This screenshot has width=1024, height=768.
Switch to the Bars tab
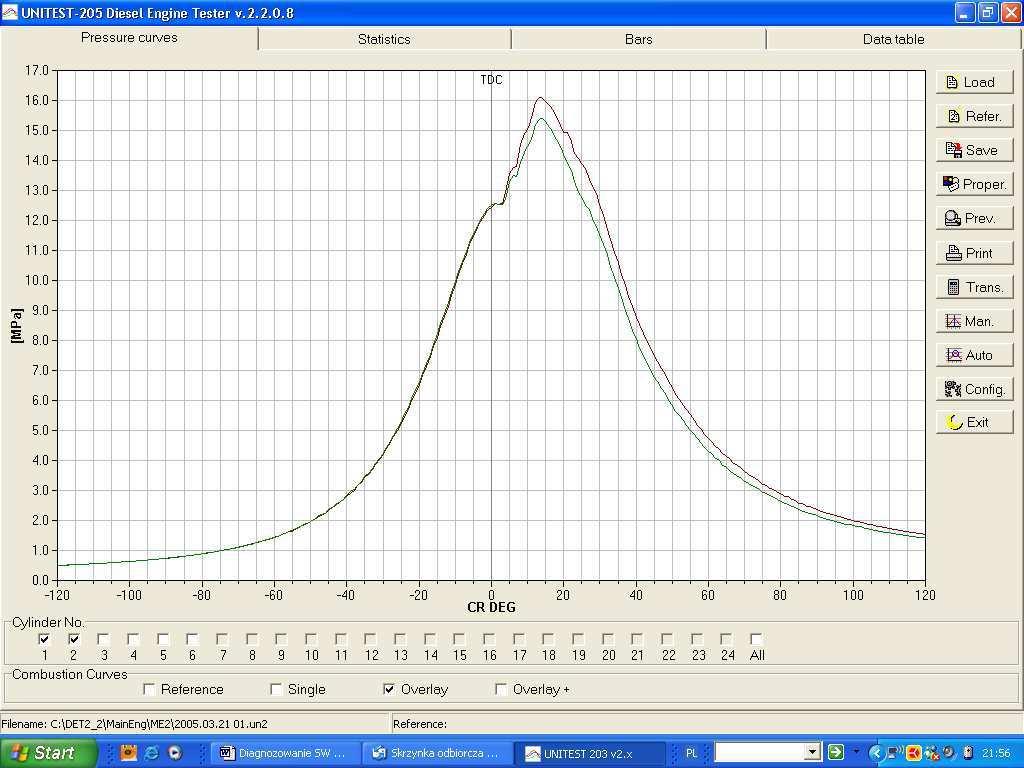click(x=638, y=39)
